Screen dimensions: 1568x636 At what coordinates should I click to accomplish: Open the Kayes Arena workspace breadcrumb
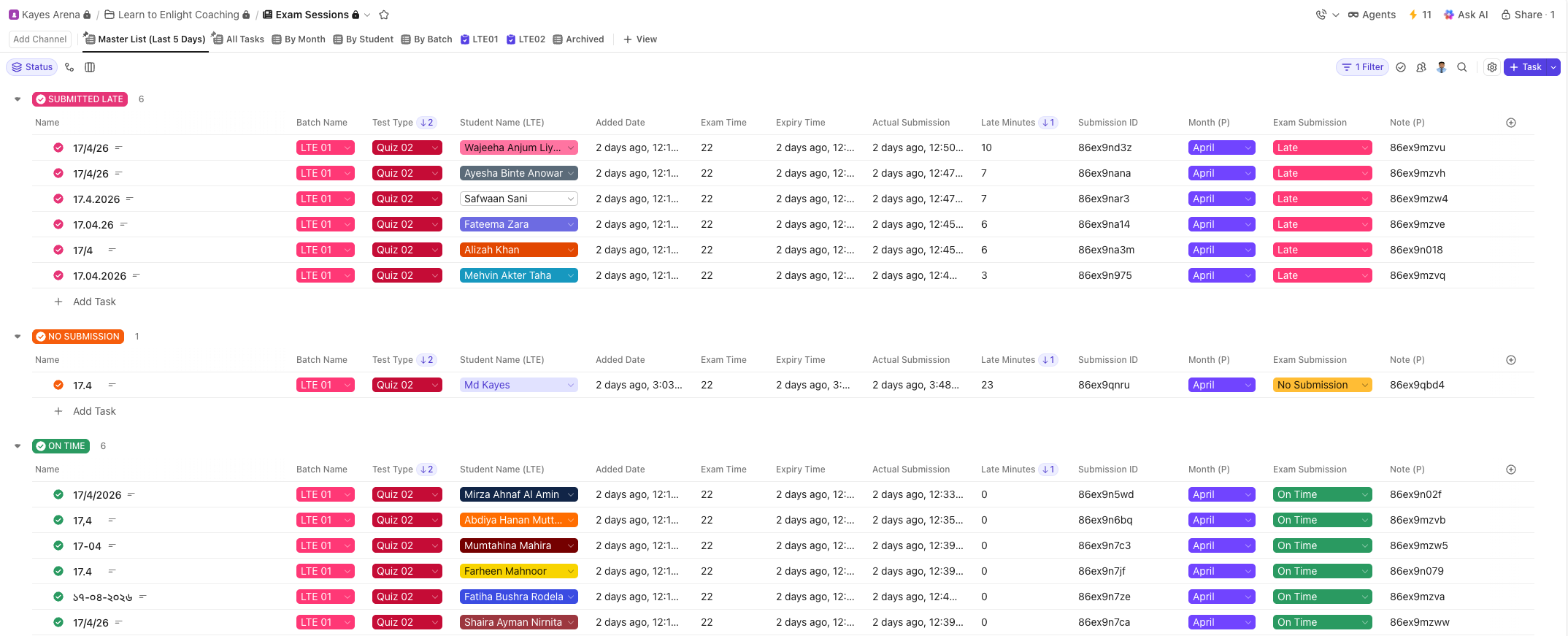click(50, 15)
